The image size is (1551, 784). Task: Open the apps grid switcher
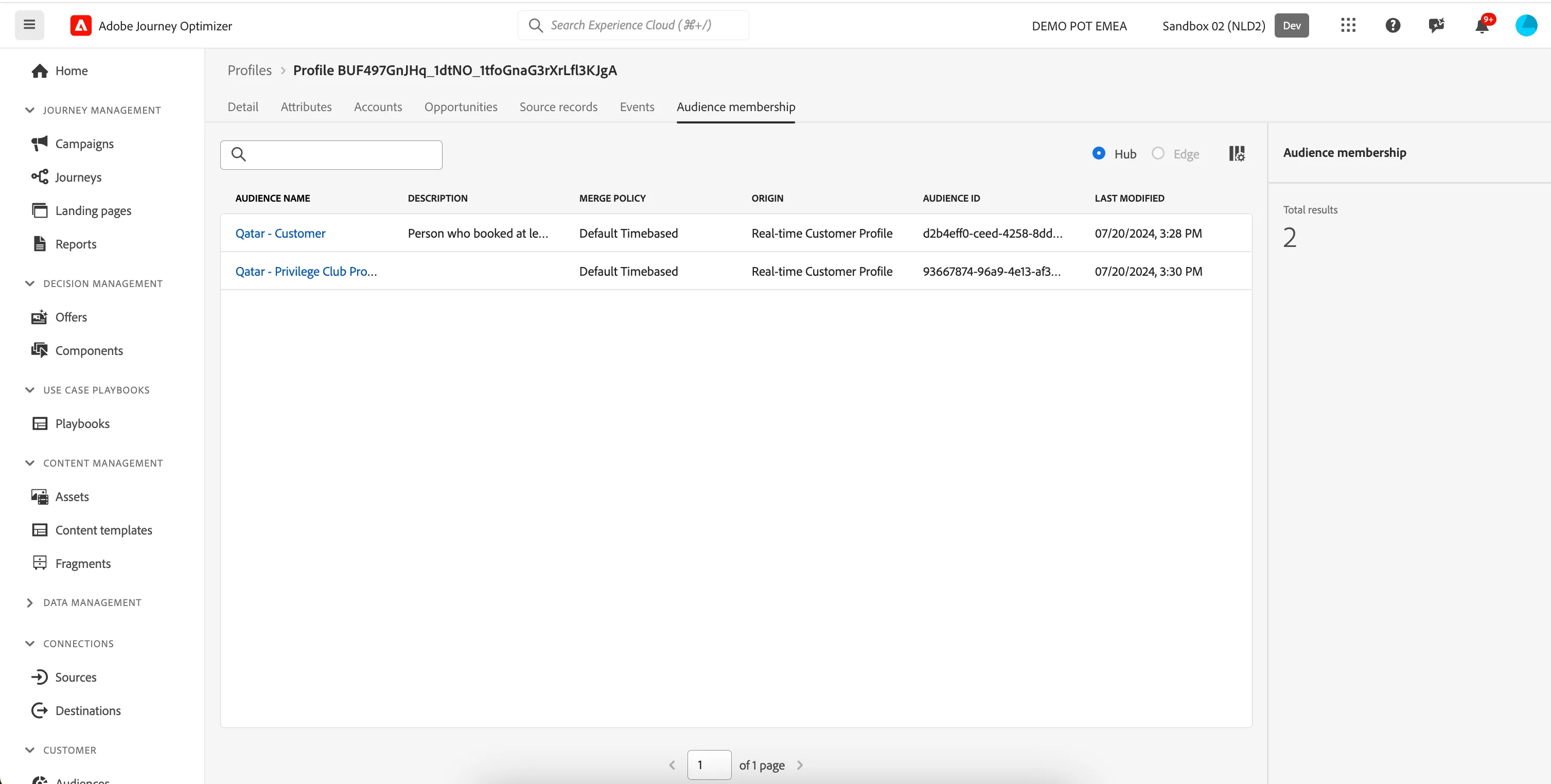coord(1348,25)
